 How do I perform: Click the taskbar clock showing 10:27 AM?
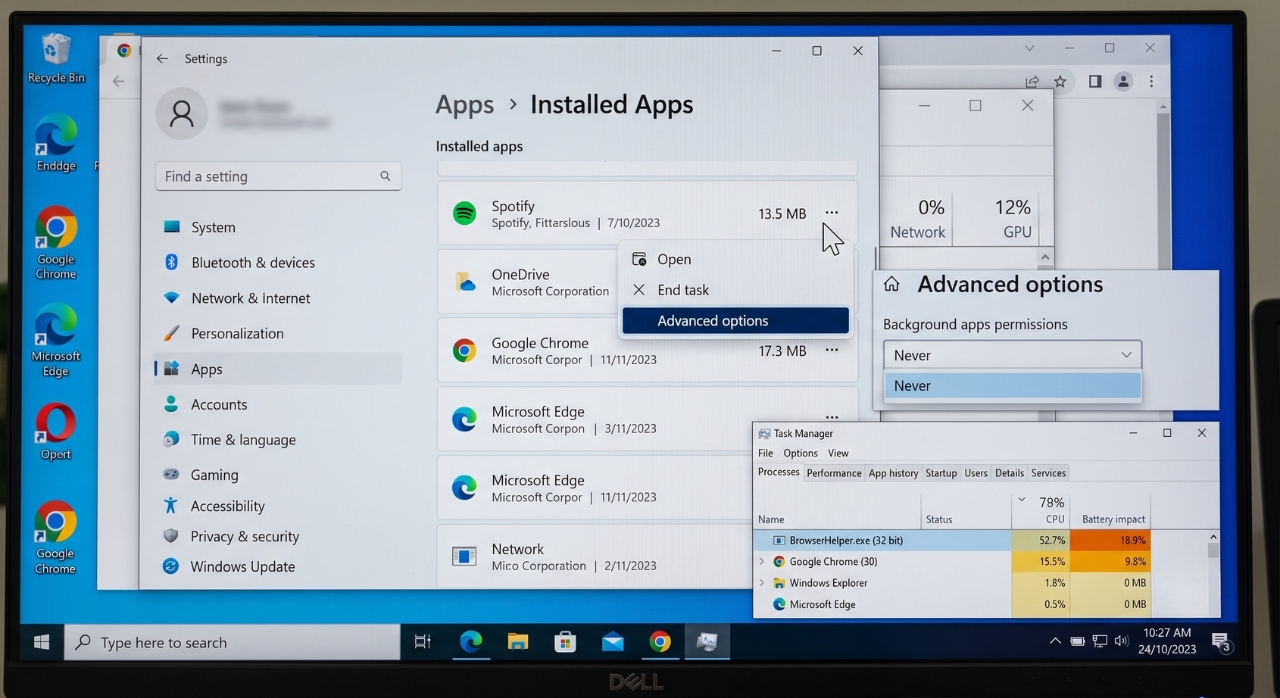pos(1167,641)
